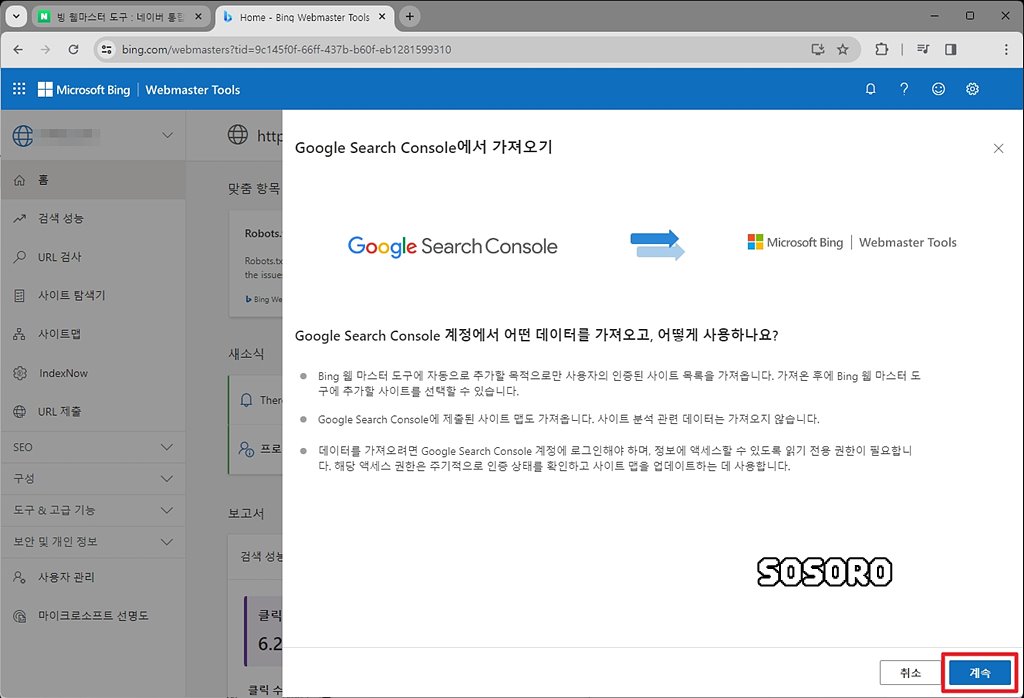Image resolution: width=1024 pixels, height=698 pixels.
Task: Open 사이트 탐색기 in the sidebar
Action: [93, 295]
